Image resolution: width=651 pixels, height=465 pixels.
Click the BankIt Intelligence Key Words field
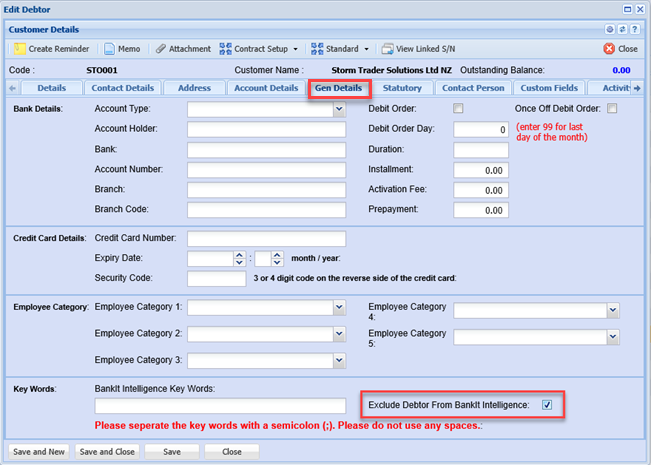[x=220, y=405]
